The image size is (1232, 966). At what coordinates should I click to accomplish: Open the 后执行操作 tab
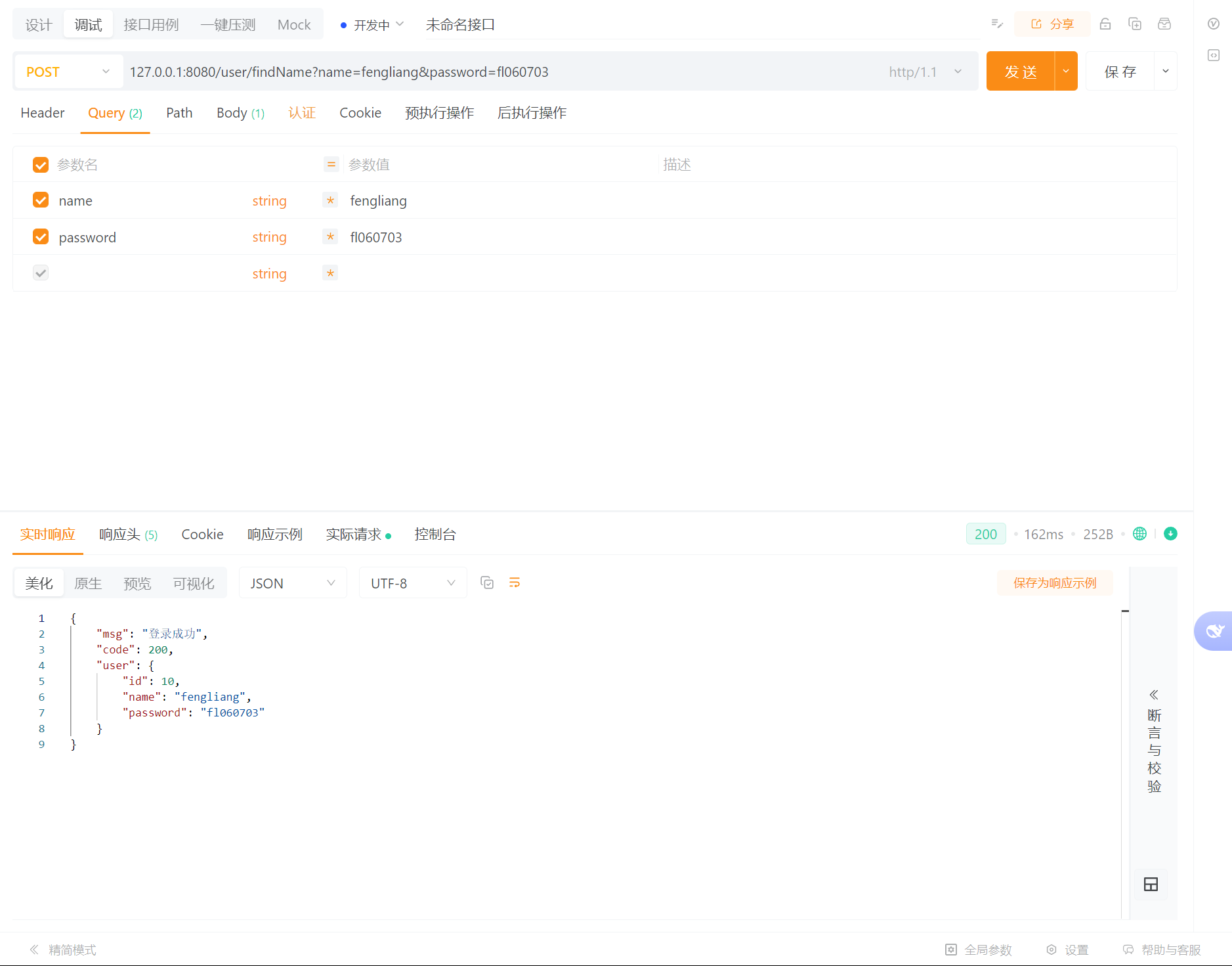coord(532,113)
